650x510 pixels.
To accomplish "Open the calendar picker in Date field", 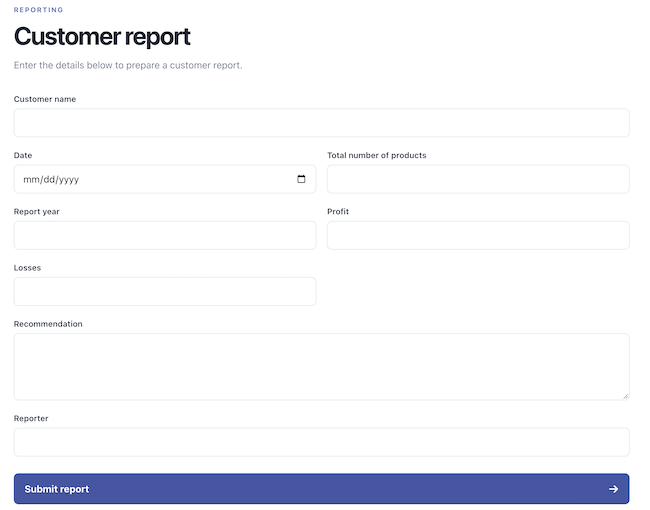I will (301, 179).
